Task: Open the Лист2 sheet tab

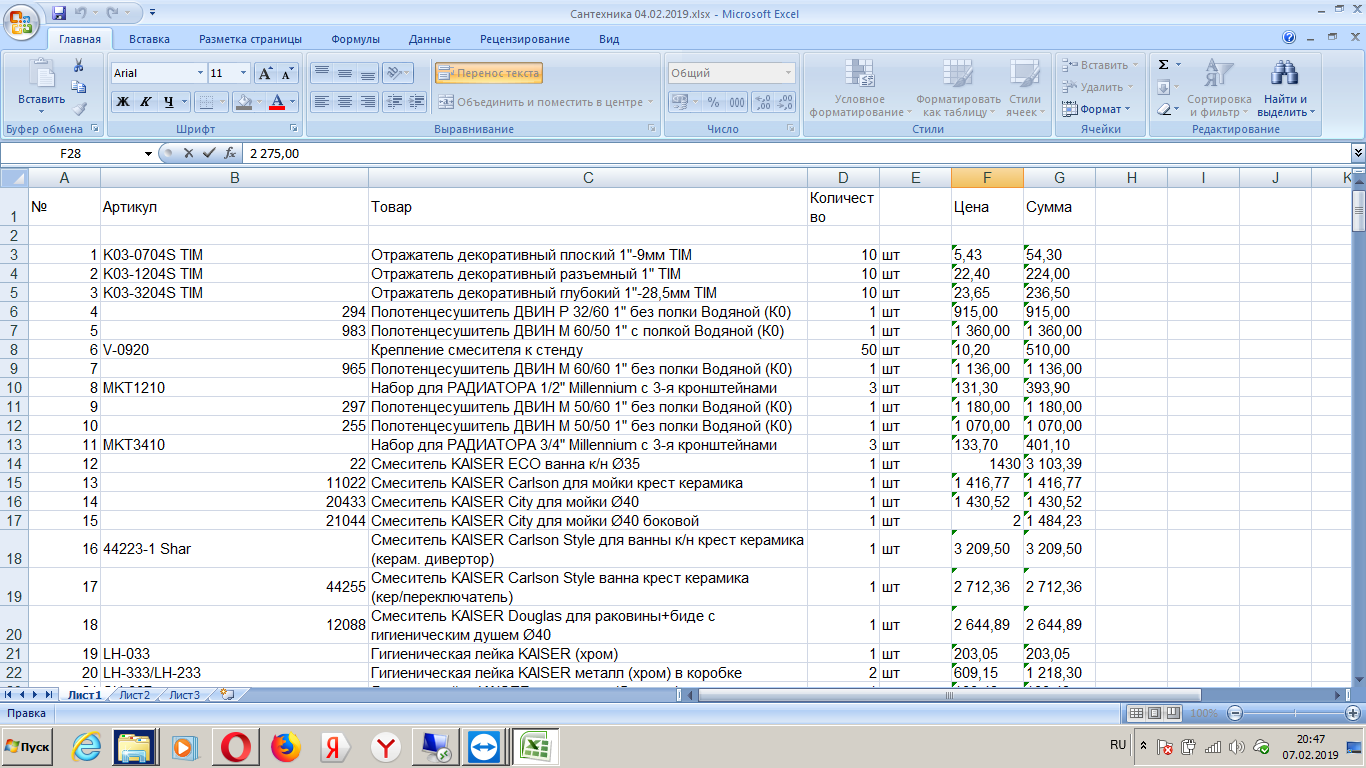Action: (x=134, y=694)
